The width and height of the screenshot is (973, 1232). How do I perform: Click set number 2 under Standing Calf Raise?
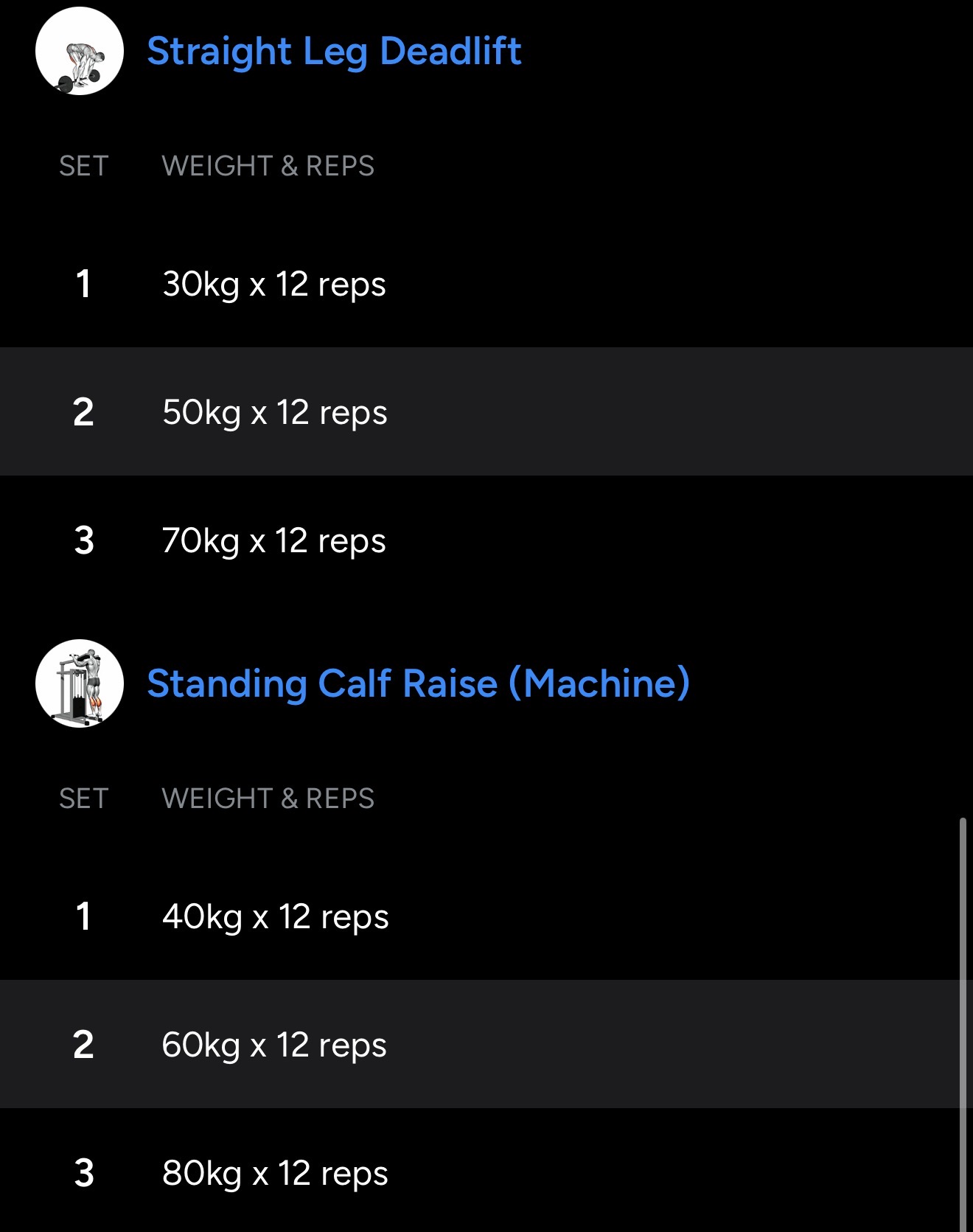83,1045
